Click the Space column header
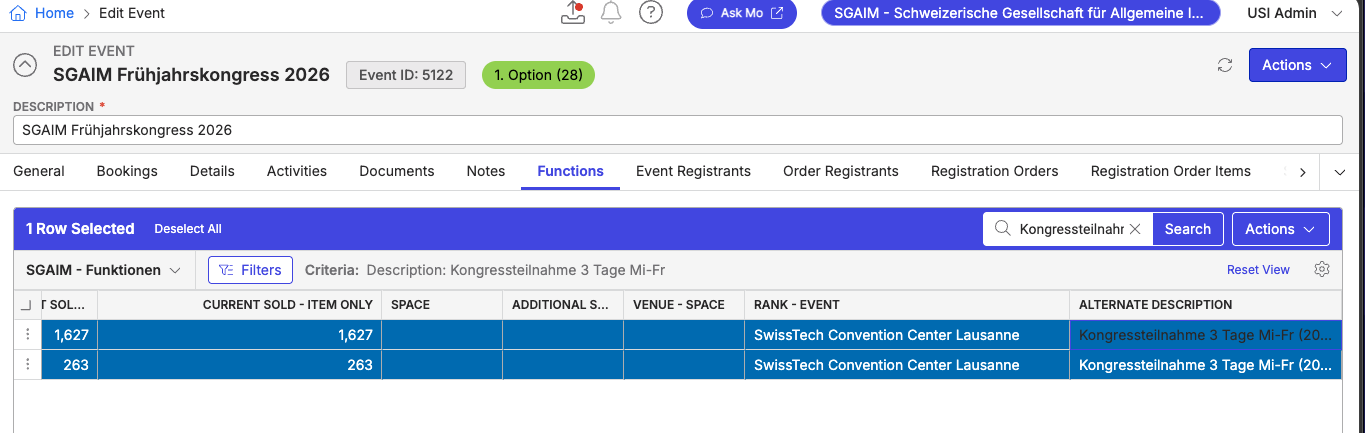Image resolution: width=1365 pixels, height=433 pixels. tap(441, 305)
